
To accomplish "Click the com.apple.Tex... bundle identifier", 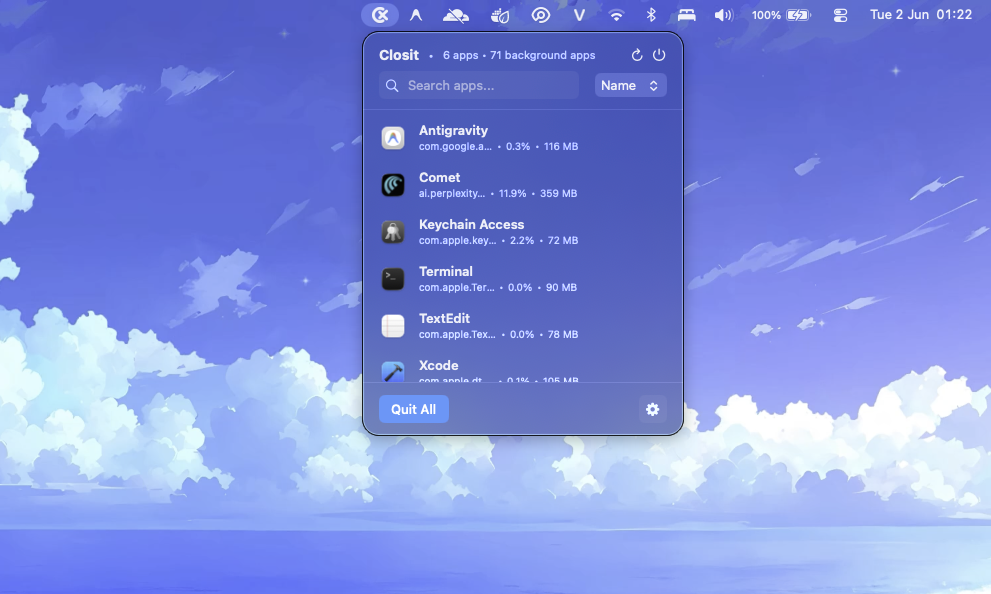I will (457, 334).
